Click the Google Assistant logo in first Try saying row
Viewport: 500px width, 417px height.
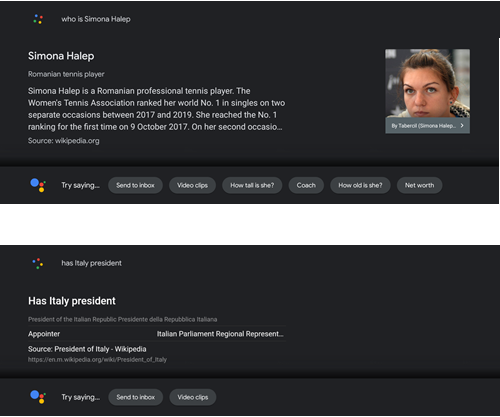pos(38,185)
